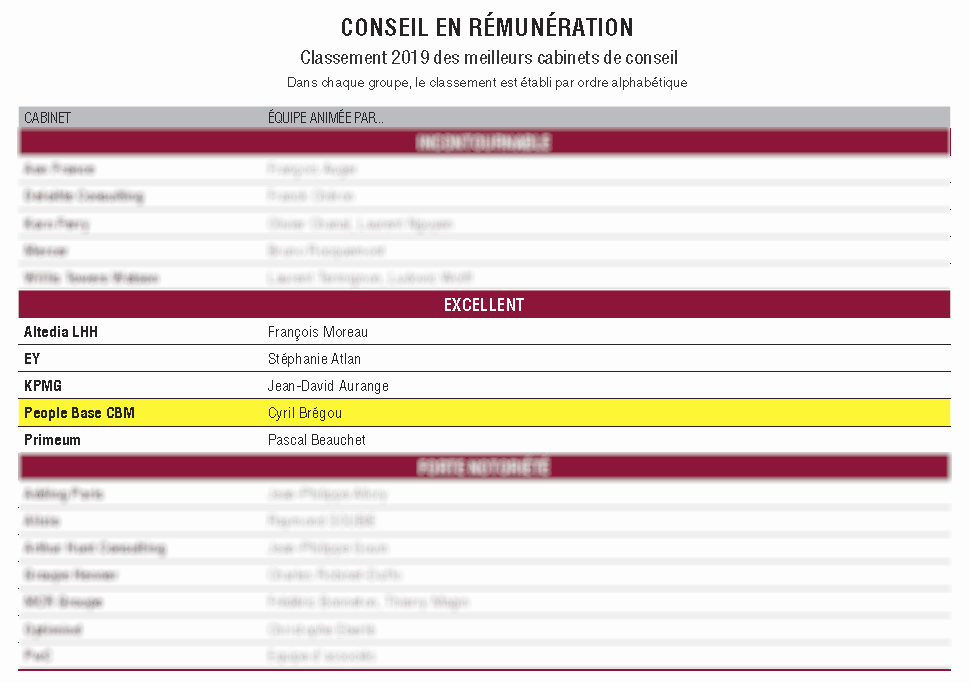Select the 'Classement 2019 des meilleurs cabinets' subtitle
This screenshot has height=683, width=970.
click(489, 58)
